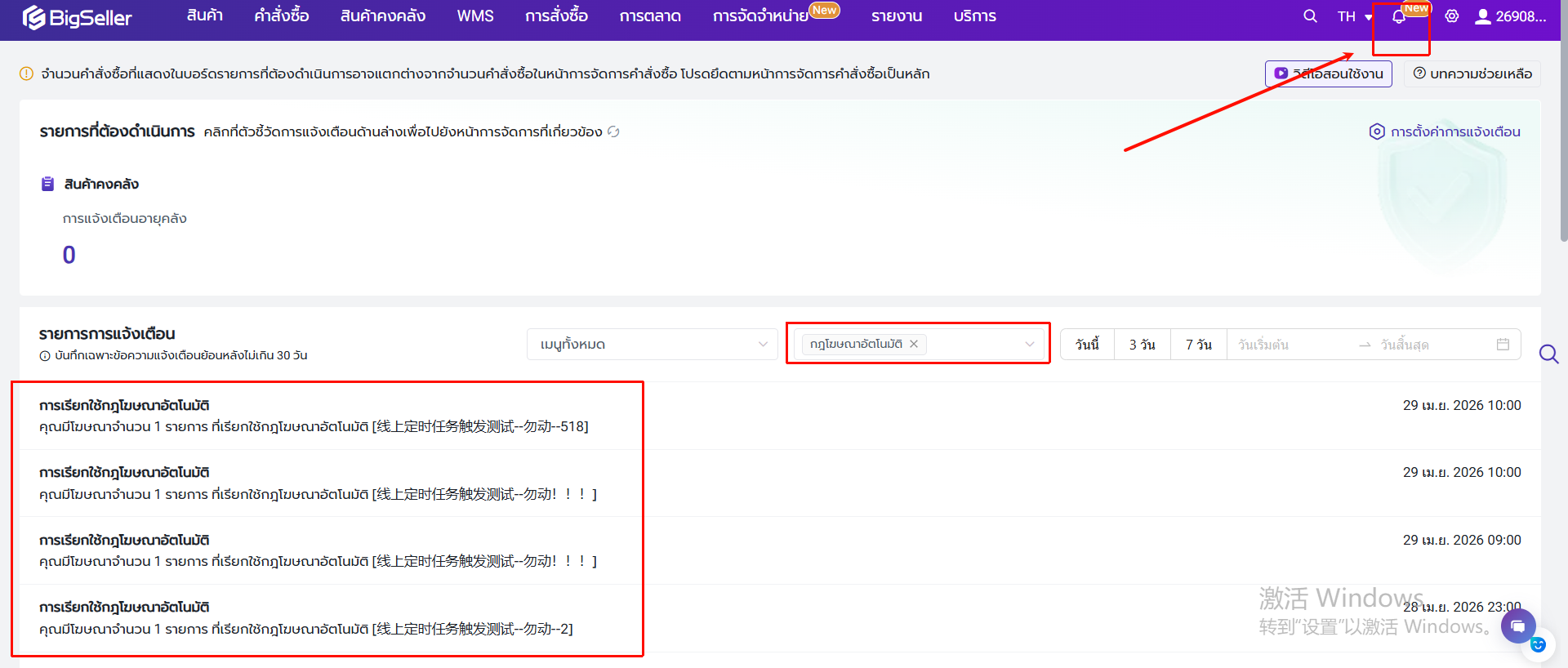Select the 3 วัน date range option
1568x668 pixels.
[x=1142, y=345]
